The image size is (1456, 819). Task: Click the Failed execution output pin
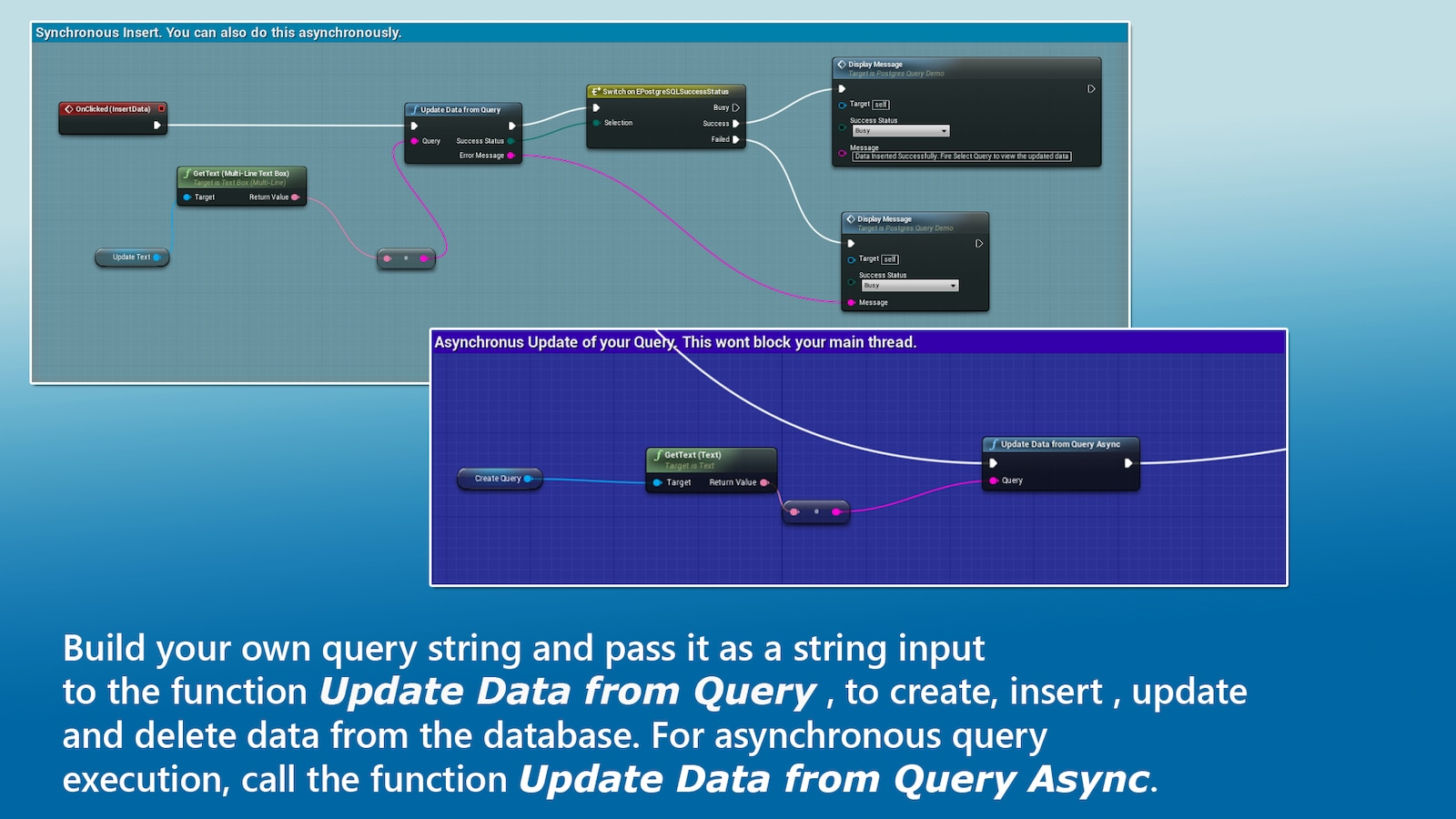735,139
